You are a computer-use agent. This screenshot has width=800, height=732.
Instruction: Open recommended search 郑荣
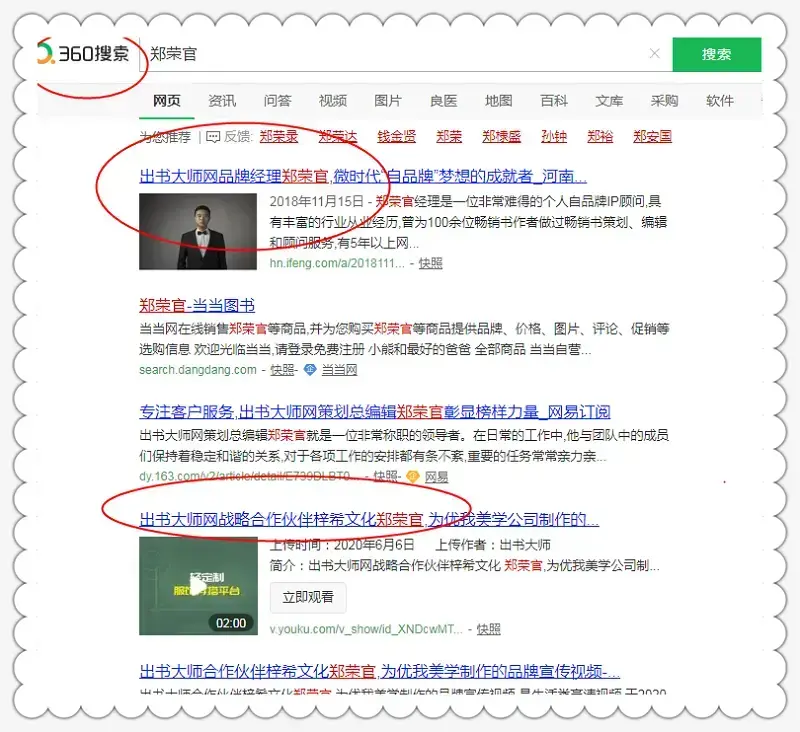coord(449,137)
